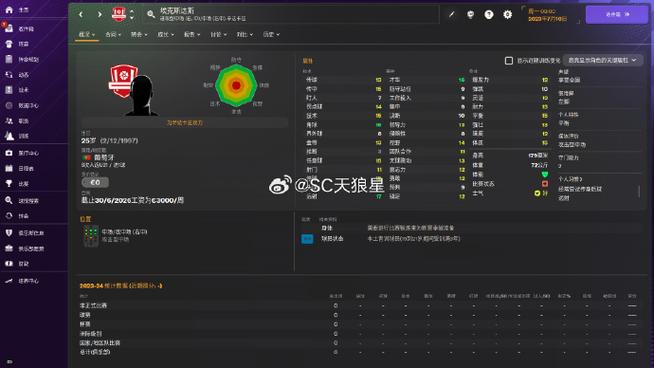Click the blue status badge in the info panel
Screen dimensions: 654x368
(307, 239)
